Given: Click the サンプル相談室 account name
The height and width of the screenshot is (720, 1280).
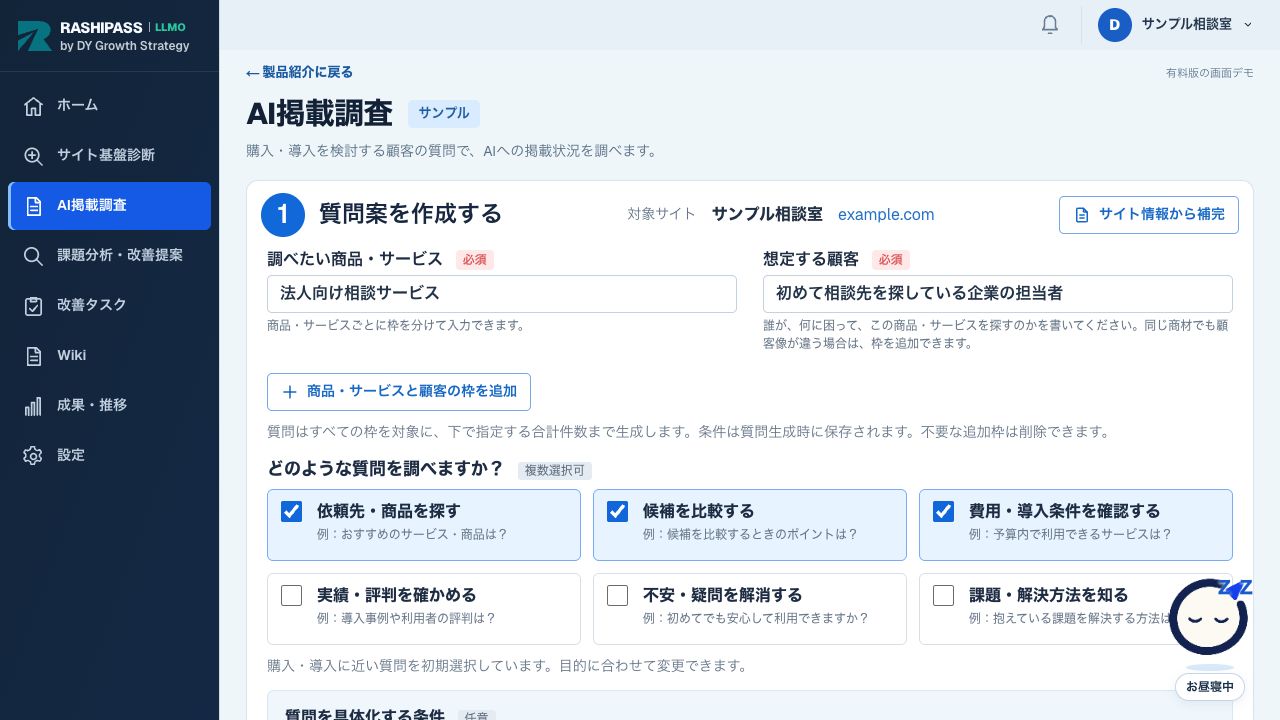Looking at the screenshot, I should (1187, 24).
